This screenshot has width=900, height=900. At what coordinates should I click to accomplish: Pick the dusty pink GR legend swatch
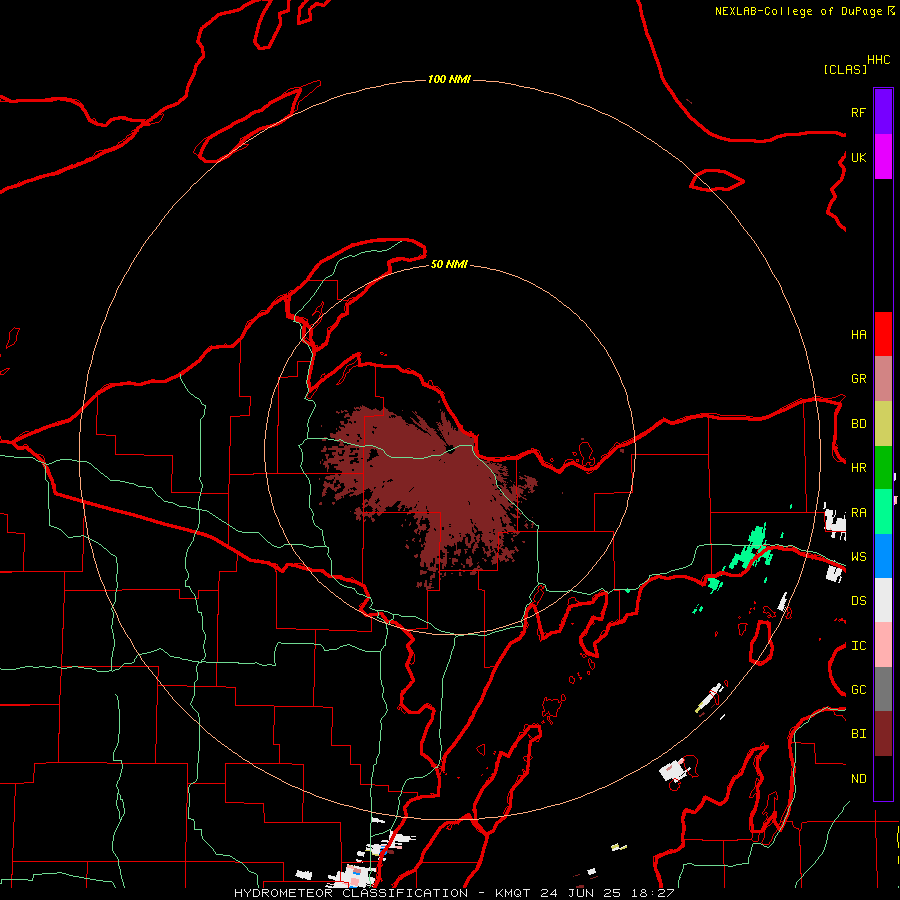883,379
